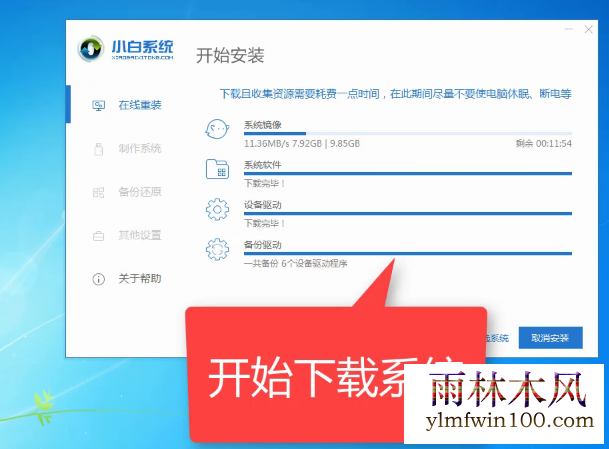Close the 小白系统 window
Screen dimensions: 609x449
589,29
